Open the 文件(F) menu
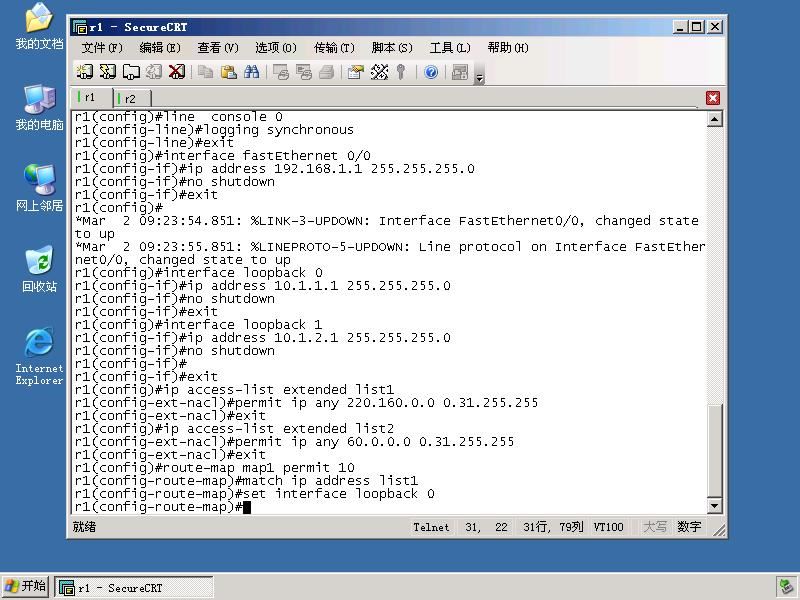This screenshot has width=800, height=600. click(102, 48)
